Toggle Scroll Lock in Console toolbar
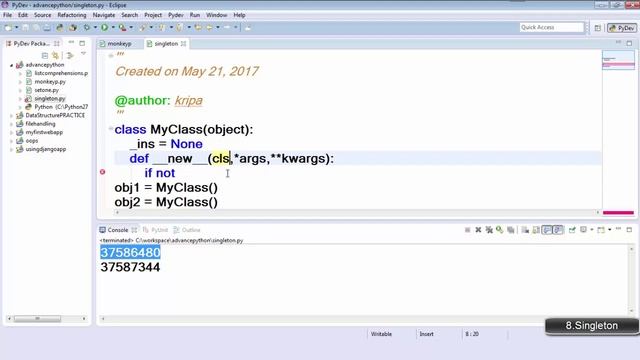Image resolution: width=640 pixels, height=360 pixels. click(536, 230)
